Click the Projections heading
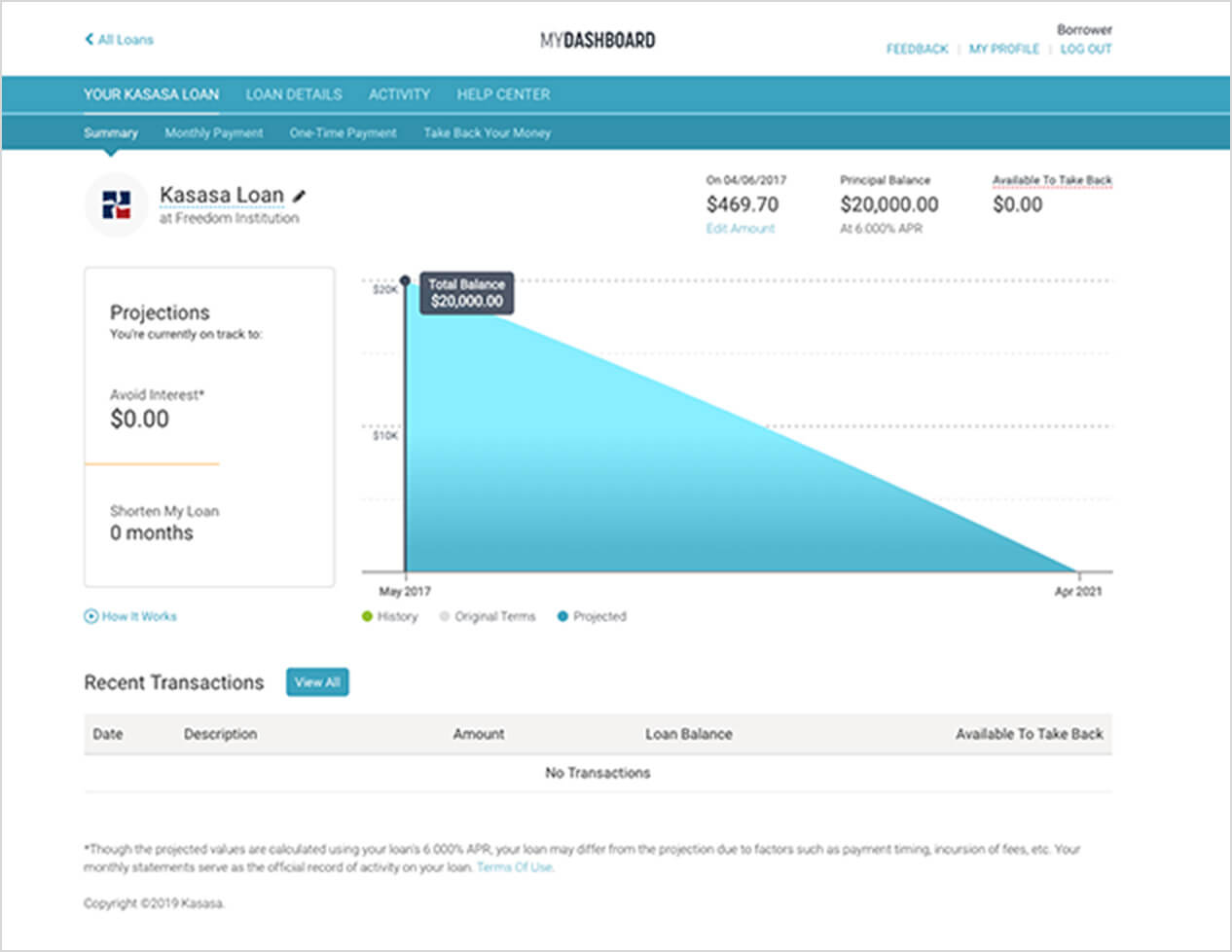The image size is (1232, 952). pos(160,312)
